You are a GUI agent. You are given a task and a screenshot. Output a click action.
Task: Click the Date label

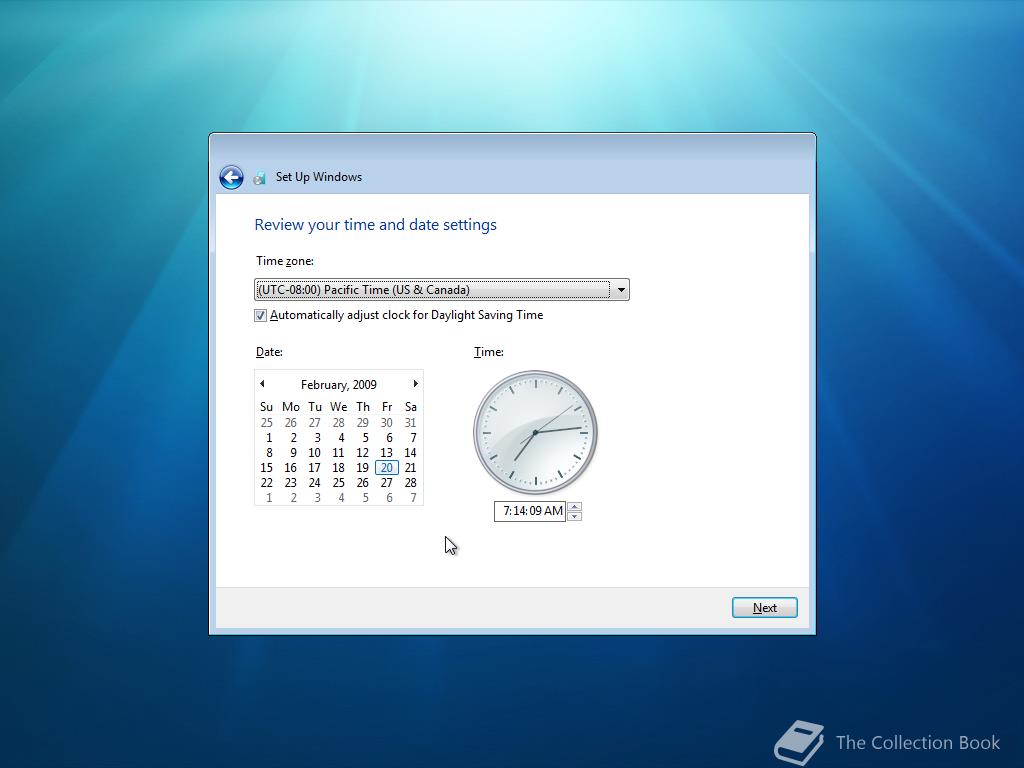click(269, 351)
